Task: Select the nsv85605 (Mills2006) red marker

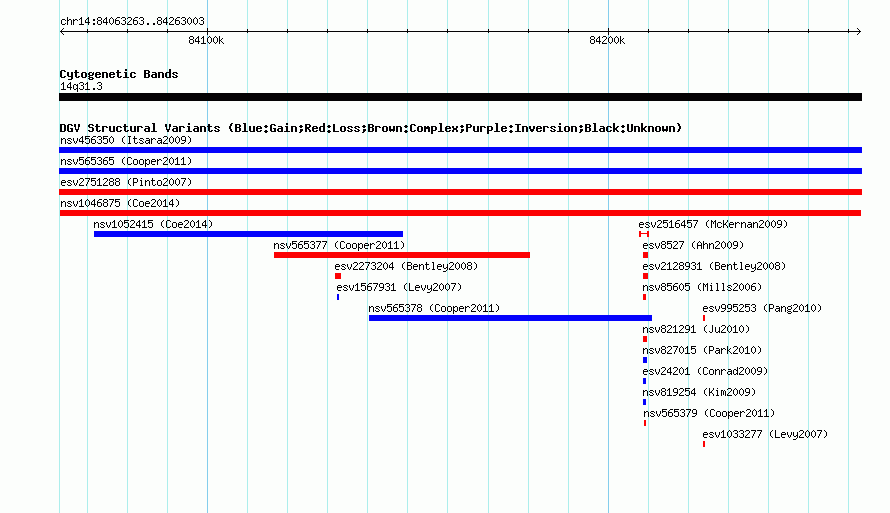Action: (x=644, y=297)
